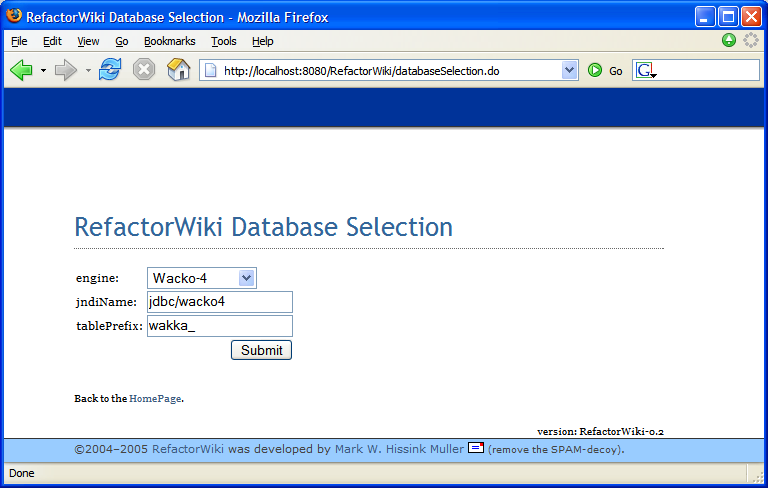
Task: Click the URL address bar field
Action: point(389,71)
